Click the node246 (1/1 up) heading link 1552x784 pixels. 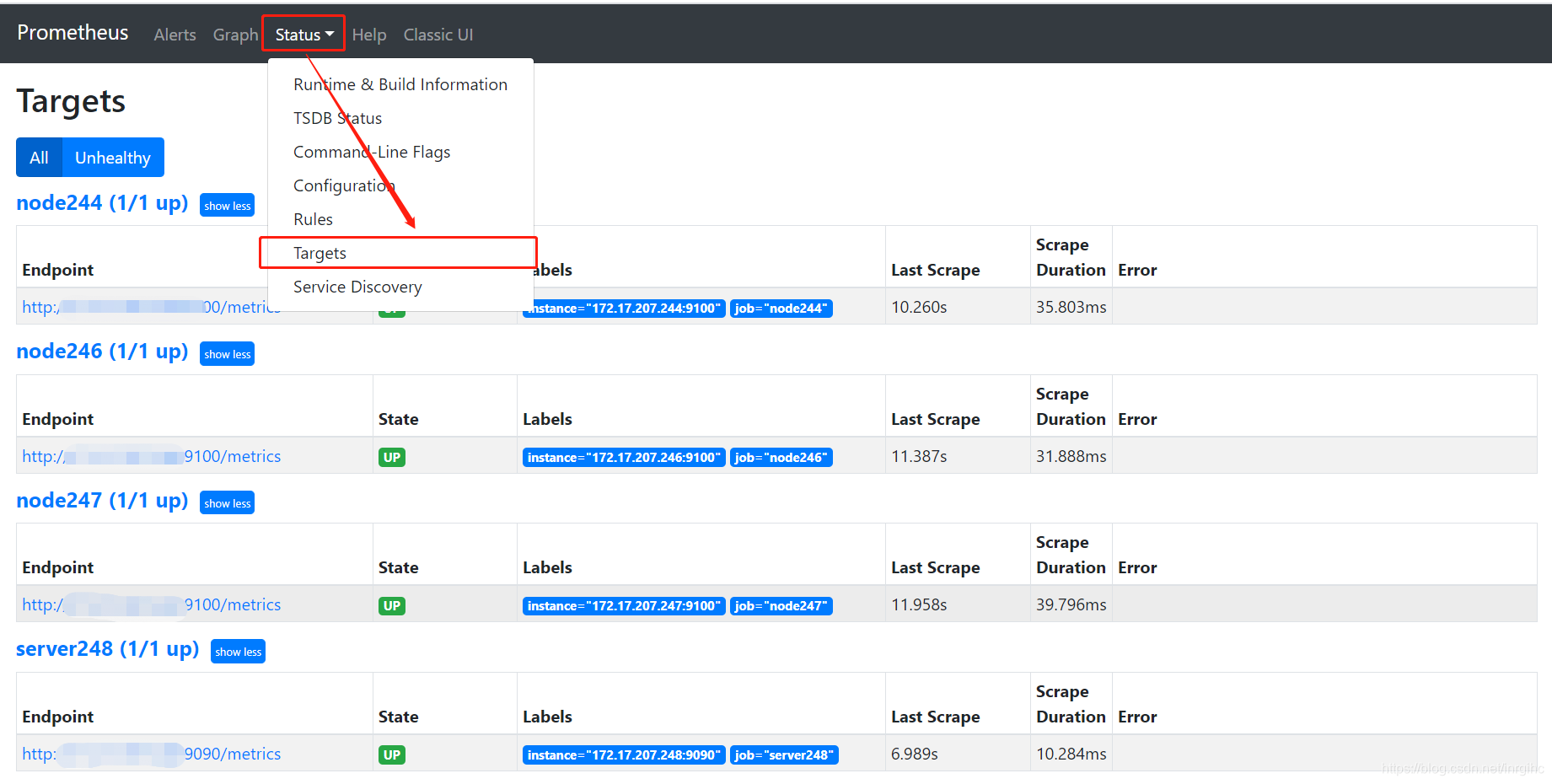pos(102,352)
